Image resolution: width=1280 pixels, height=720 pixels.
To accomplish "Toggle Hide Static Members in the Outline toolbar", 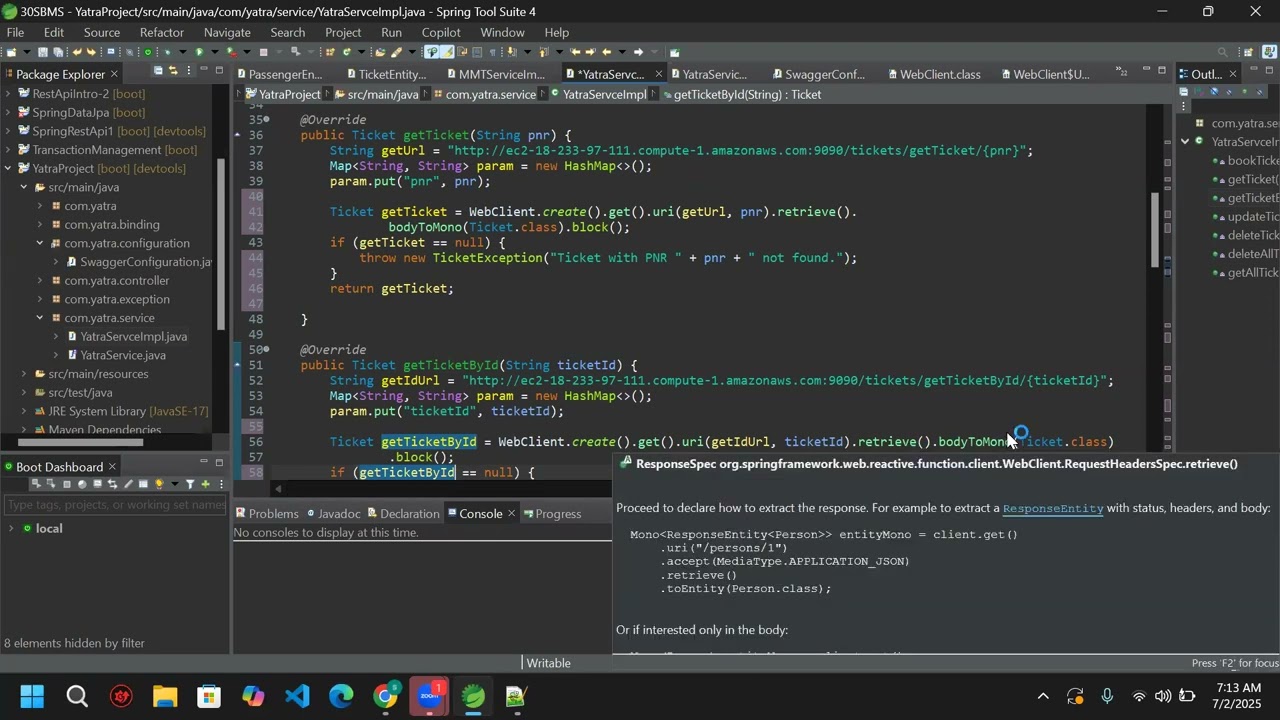I will 1228,92.
